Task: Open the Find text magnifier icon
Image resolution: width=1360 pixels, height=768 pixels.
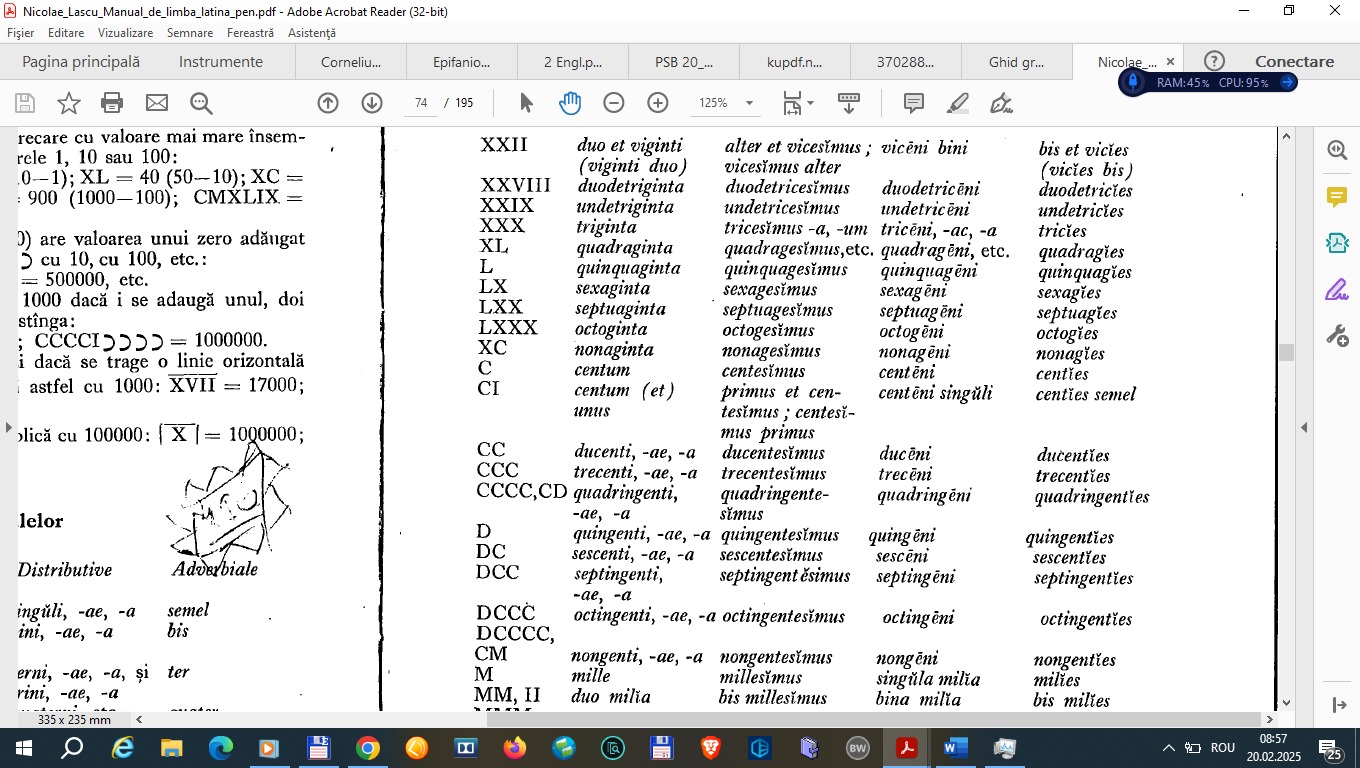Action: coord(201,103)
